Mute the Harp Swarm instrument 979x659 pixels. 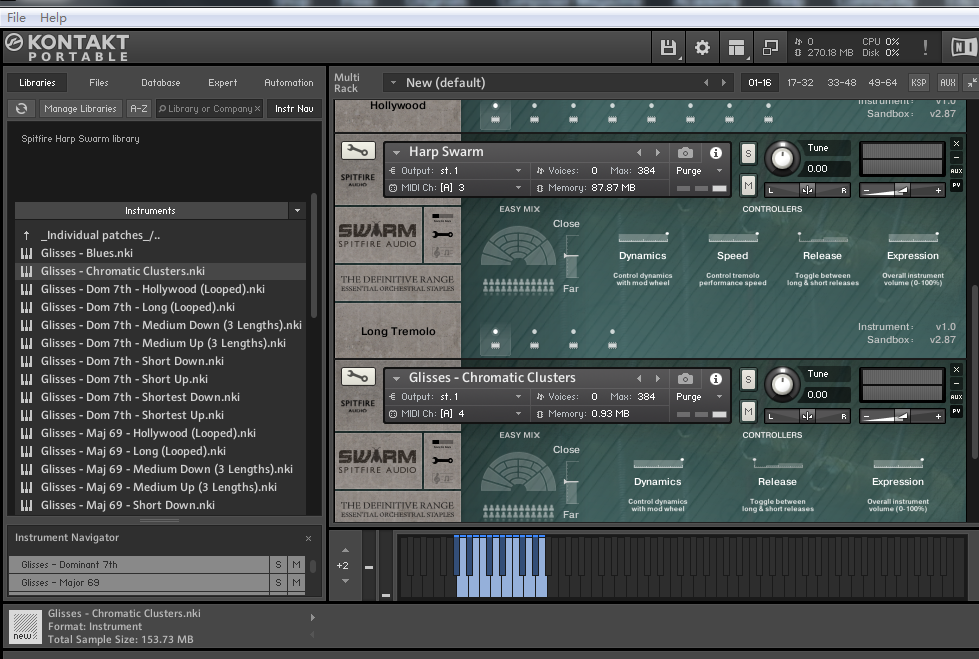[x=748, y=186]
